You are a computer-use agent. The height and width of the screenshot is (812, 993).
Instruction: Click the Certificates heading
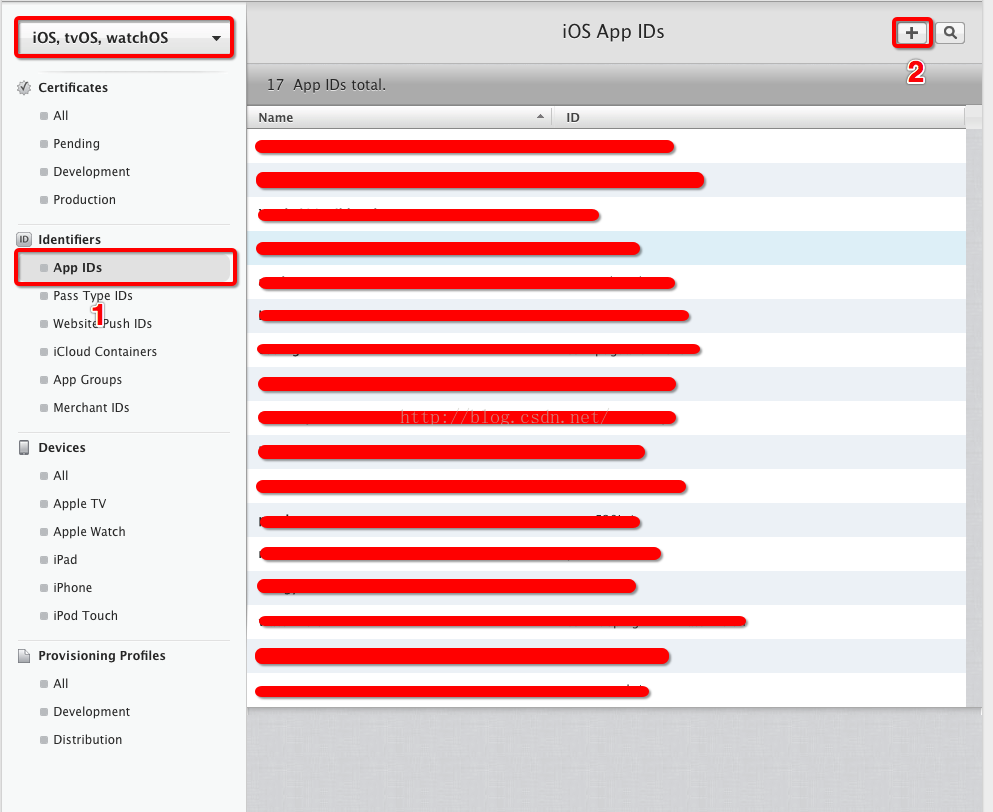pos(73,87)
